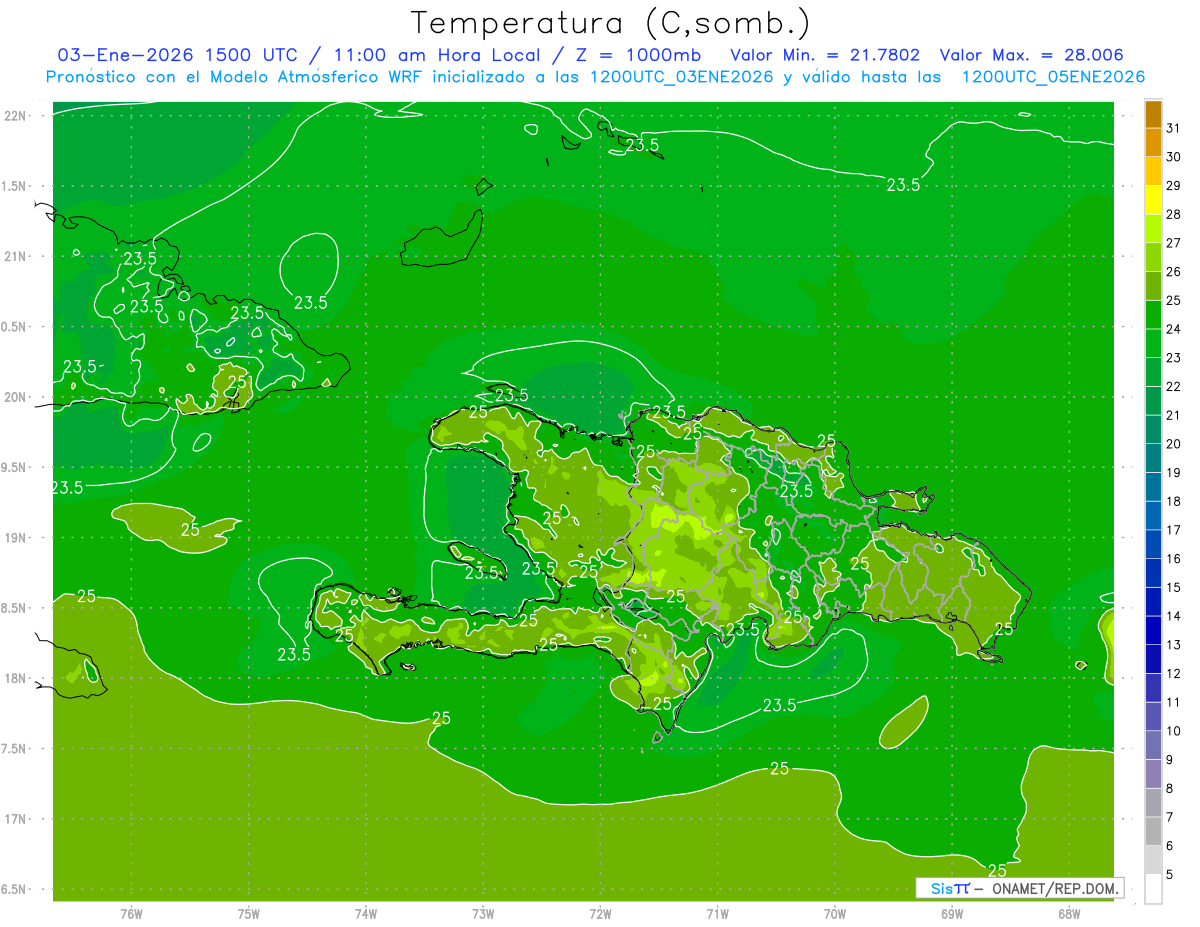Click the gray swatch between 6 and 7
The width and height of the screenshot is (1200, 927).
tap(1154, 831)
